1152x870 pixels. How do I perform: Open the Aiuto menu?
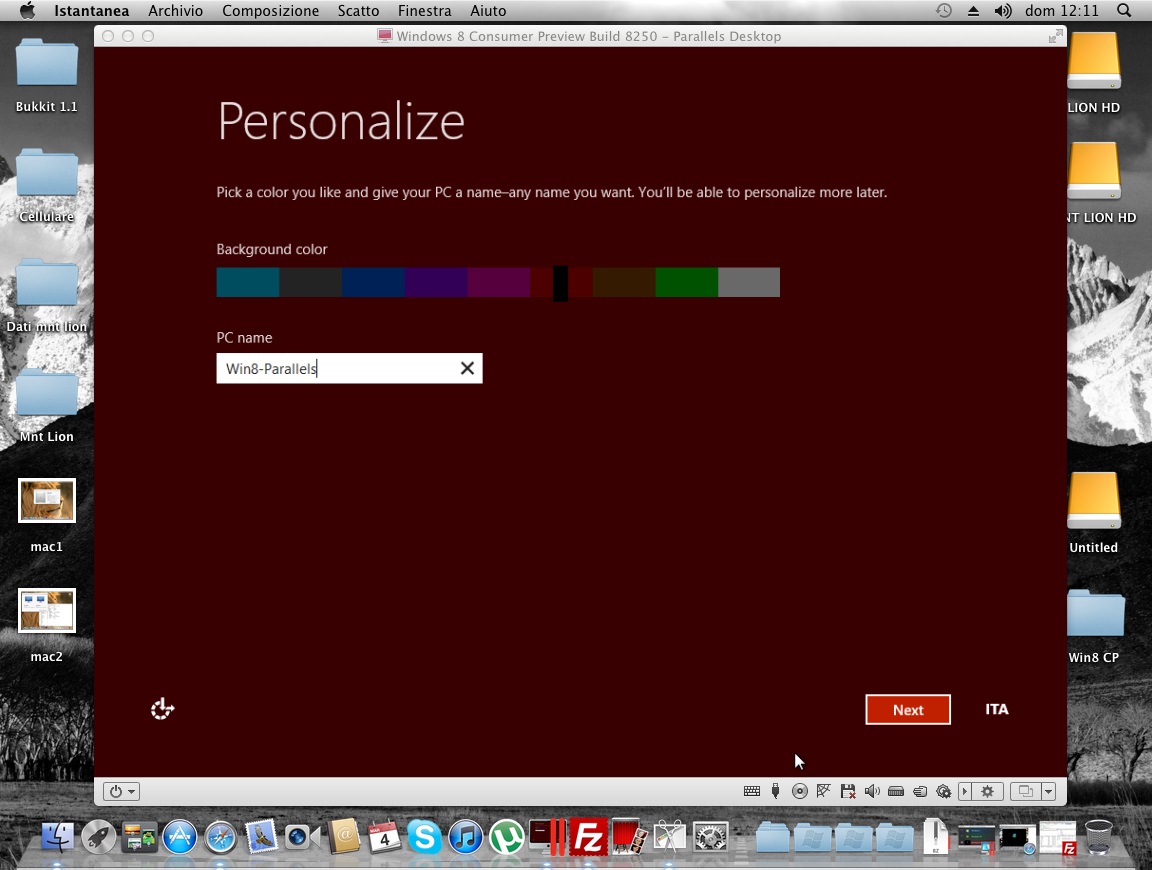click(488, 10)
